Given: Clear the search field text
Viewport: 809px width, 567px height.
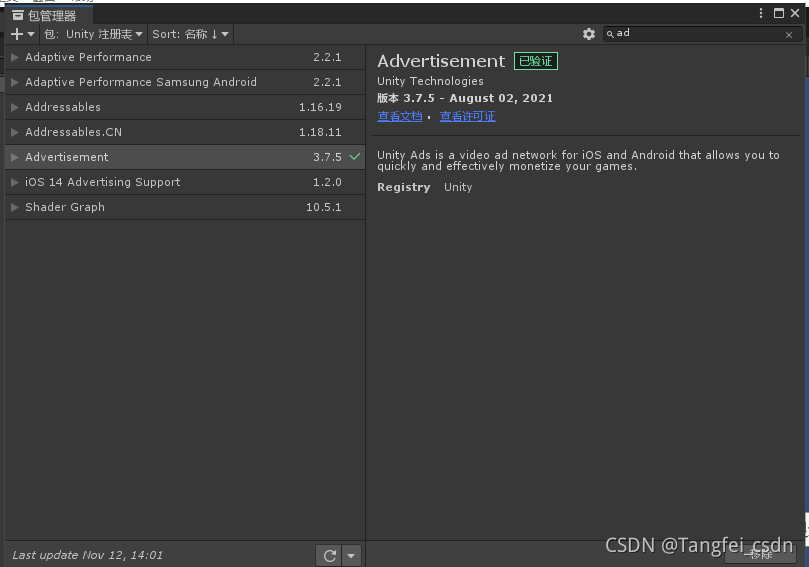Looking at the screenshot, I should [789, 35].
